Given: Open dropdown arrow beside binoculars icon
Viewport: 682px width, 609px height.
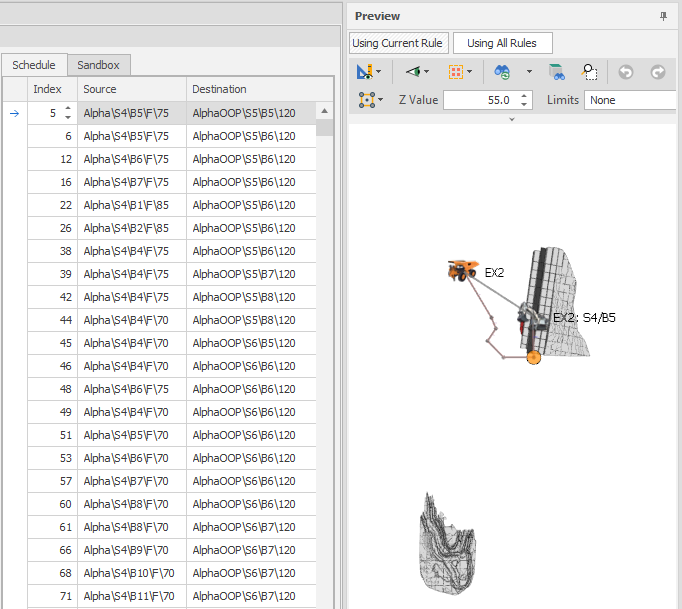Looking at the screenshot, I should click(529, 72).
